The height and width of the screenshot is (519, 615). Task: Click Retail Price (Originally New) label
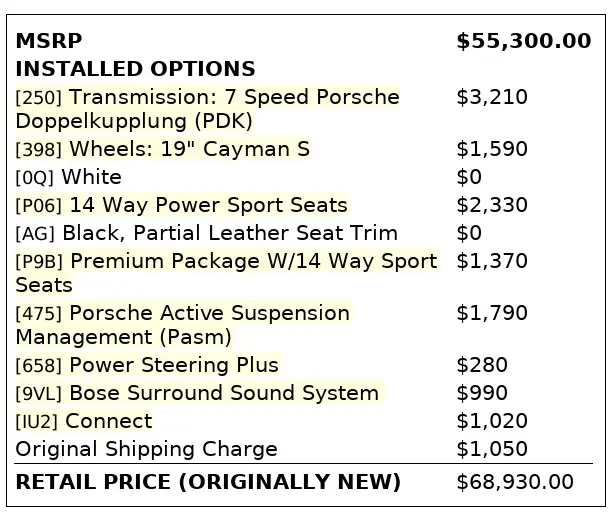click(208, 483)
